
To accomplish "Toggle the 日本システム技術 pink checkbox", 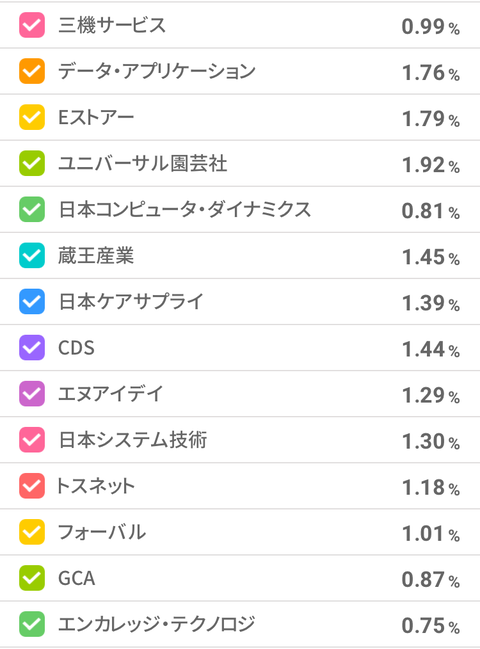I will (x=32, y=440).
